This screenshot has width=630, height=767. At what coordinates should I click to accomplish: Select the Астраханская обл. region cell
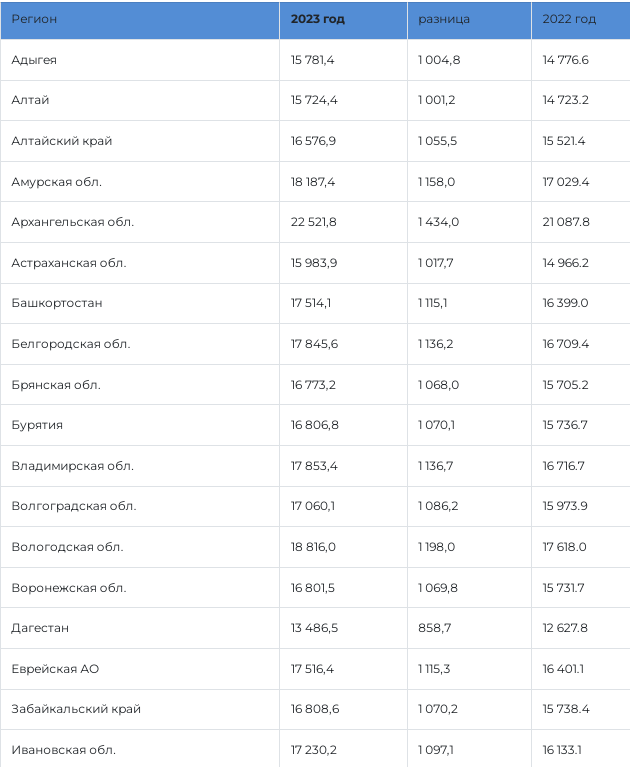pos(69,263)
